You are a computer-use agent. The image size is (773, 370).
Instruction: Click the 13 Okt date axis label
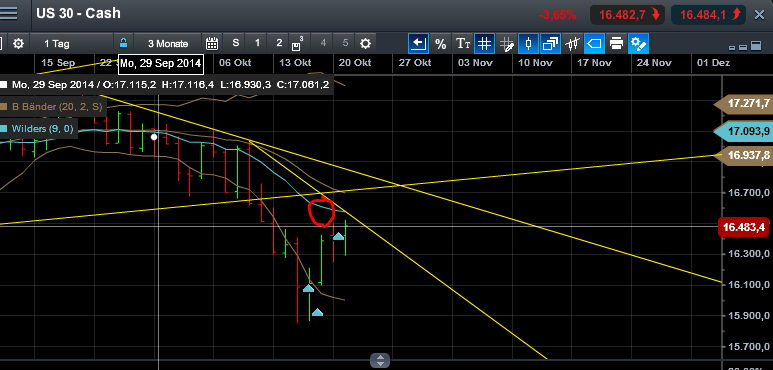pyautogui.click(x=295, y=63)
